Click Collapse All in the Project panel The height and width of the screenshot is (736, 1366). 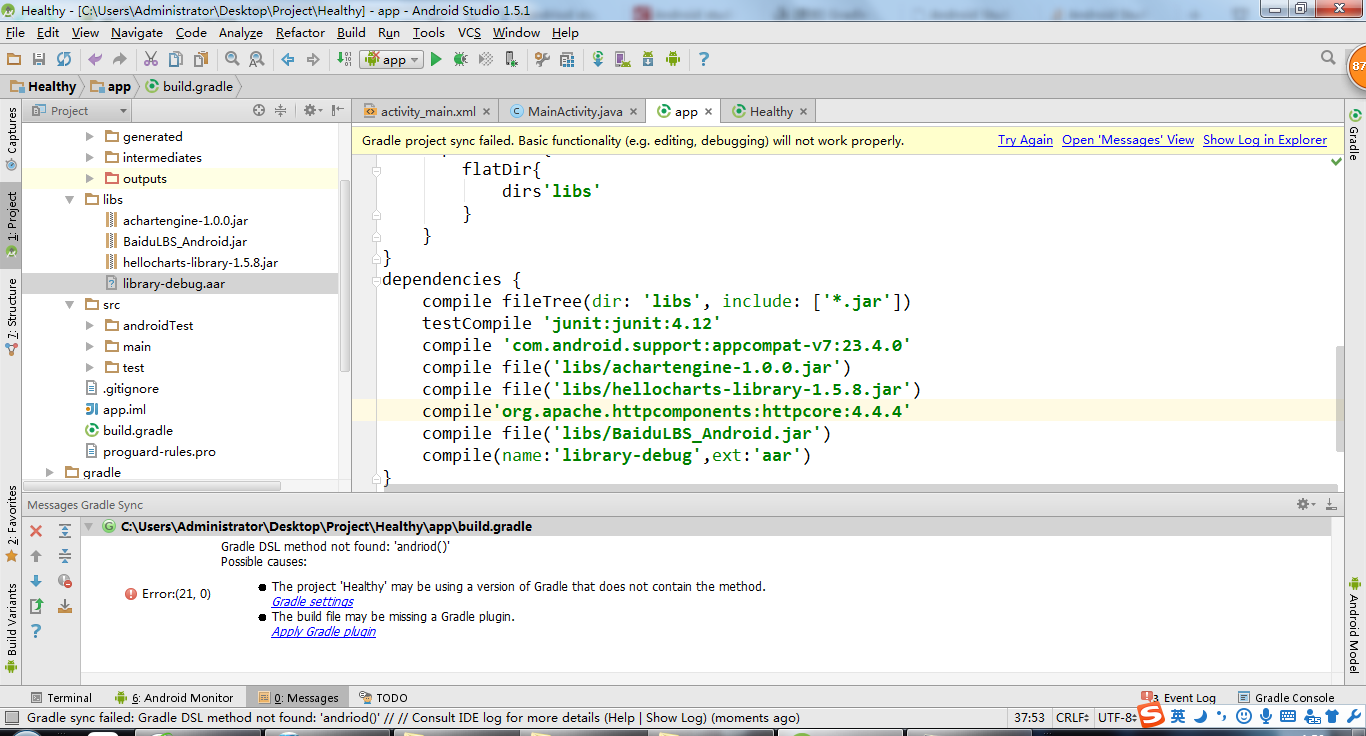(x=281, y=111)
